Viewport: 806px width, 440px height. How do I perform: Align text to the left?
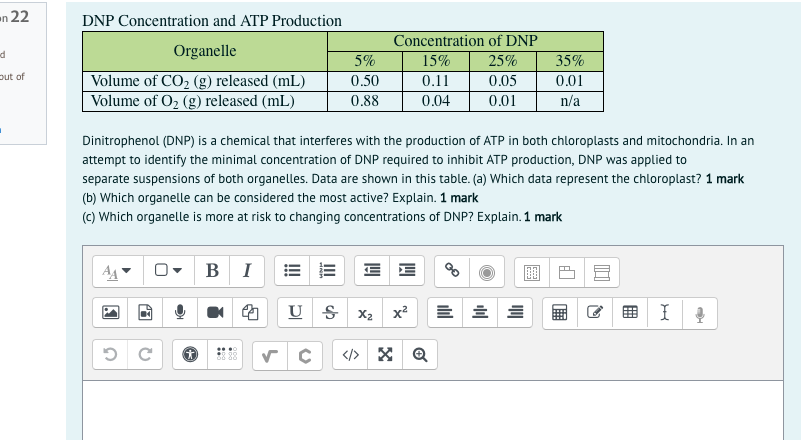tap(445, 313)
